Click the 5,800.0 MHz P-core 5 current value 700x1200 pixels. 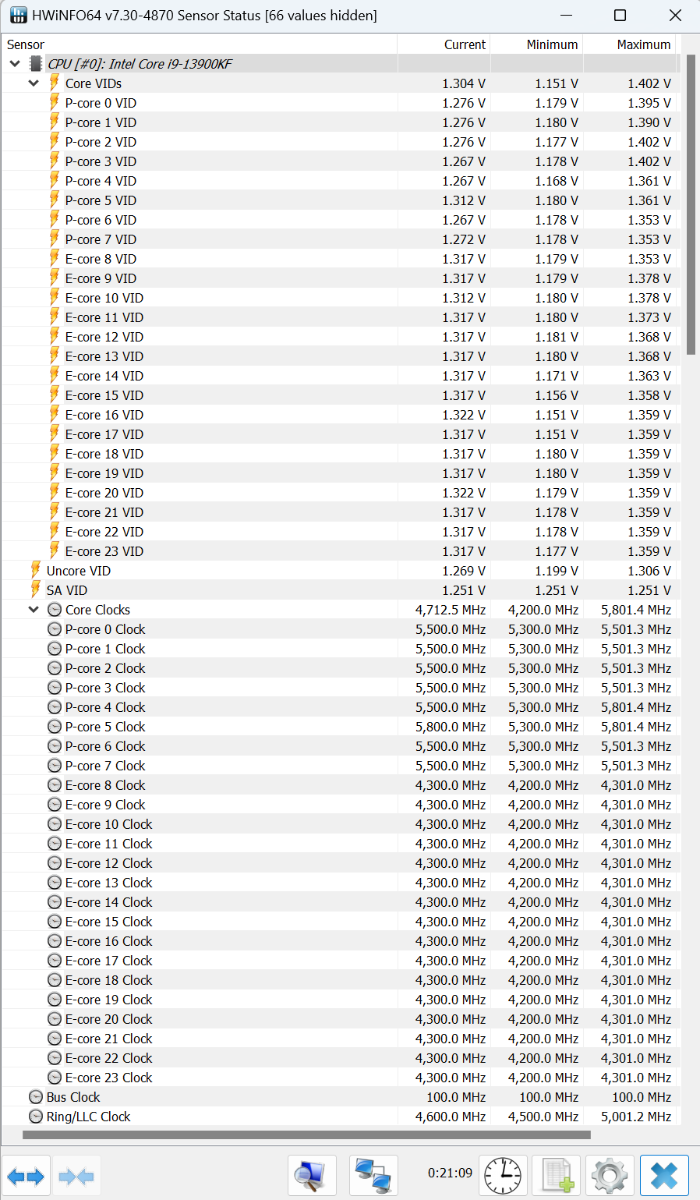(x=450, y=727)
